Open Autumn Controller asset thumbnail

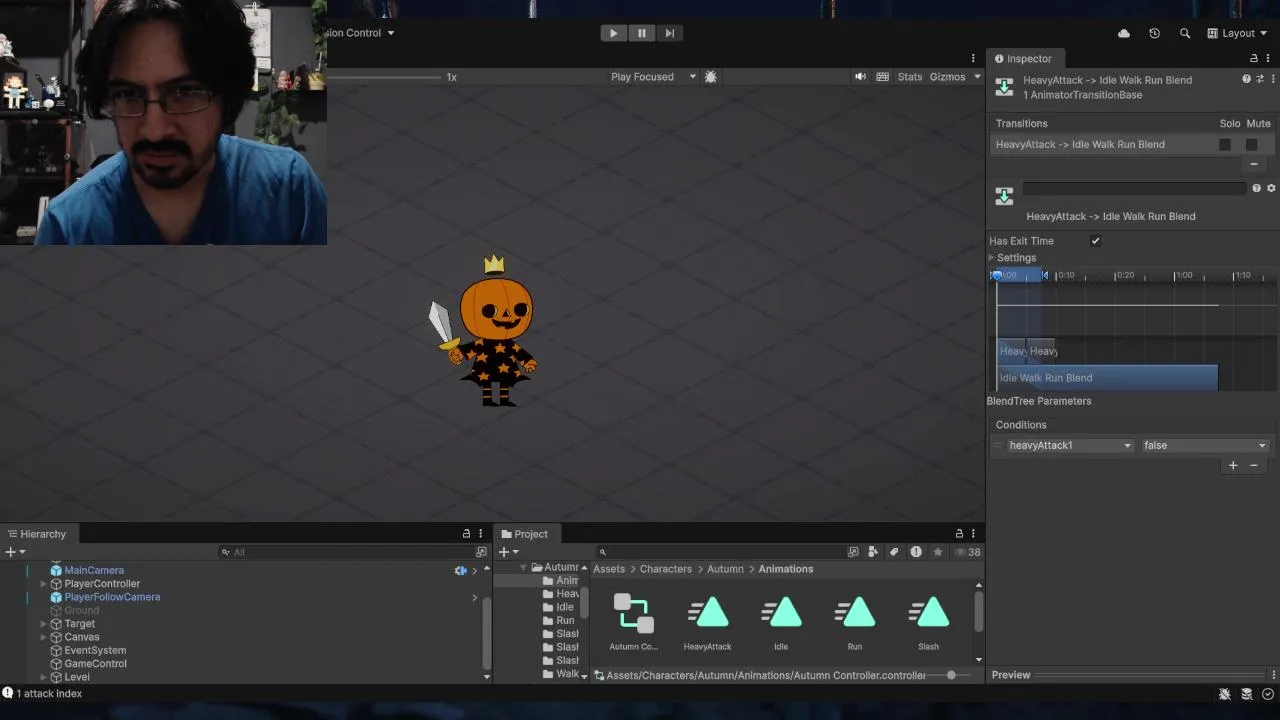[x=633, y=613]
